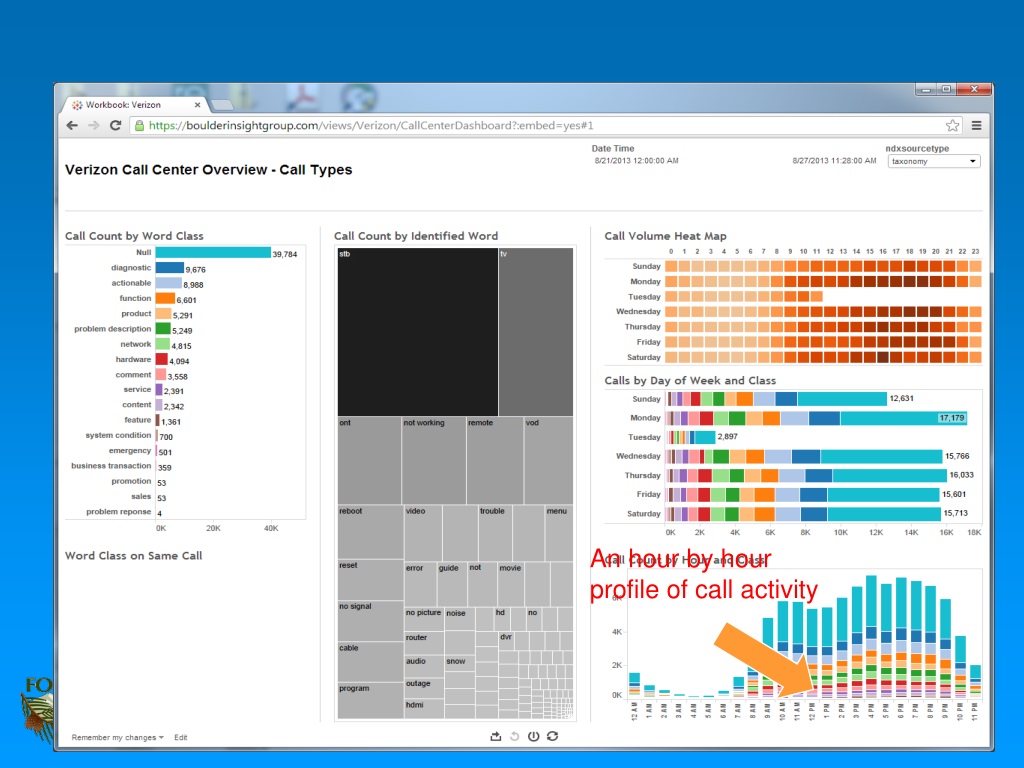
Task: Click the ont treemap cell
Action: [369, 460]
